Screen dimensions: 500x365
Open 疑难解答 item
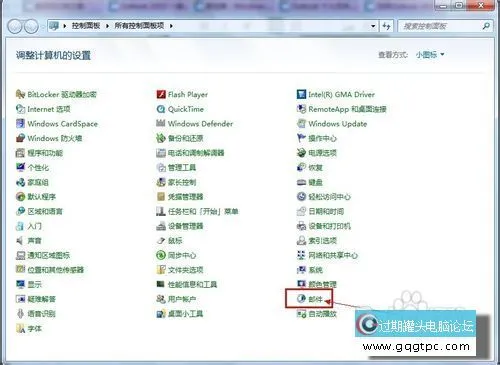36,299
